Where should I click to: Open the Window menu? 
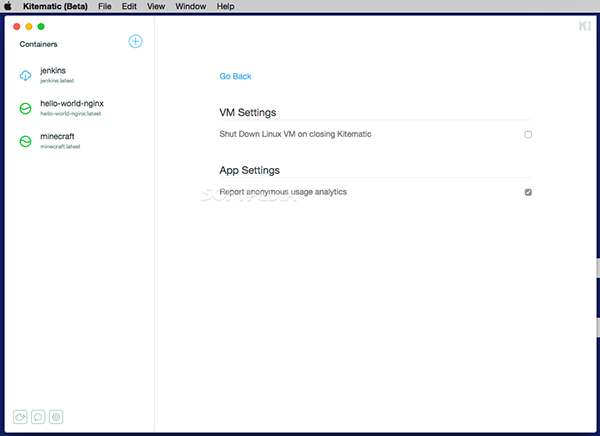190,6
